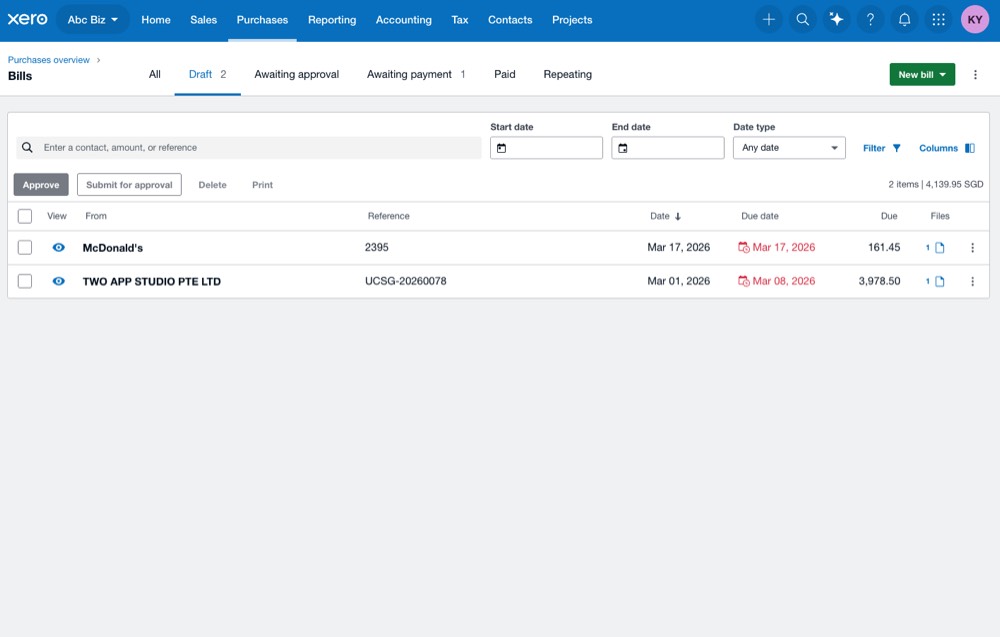Click the Columns layout icon
Image resolution: width=1000 pixels, height=637 pixels.
tap(969, 148)
